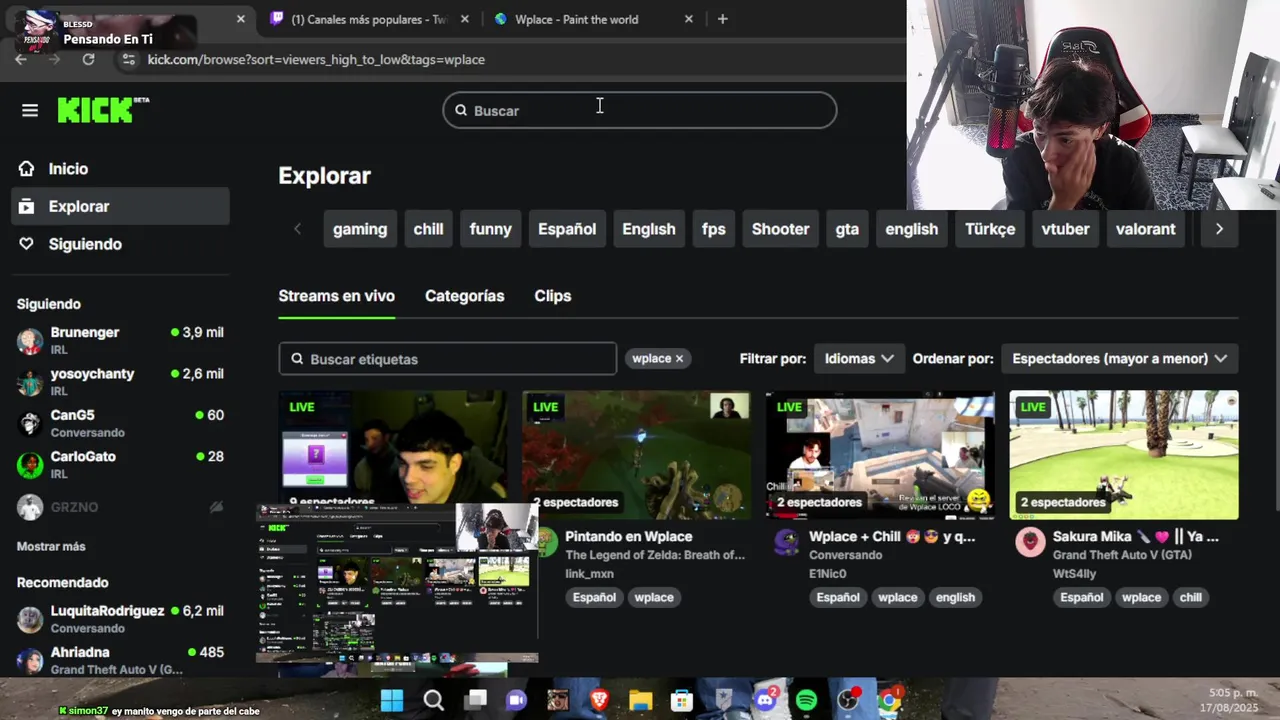This screenshot has width=1280, height=720.
Task: Select Explorar in the sidebar
Action: coord(120,206)
